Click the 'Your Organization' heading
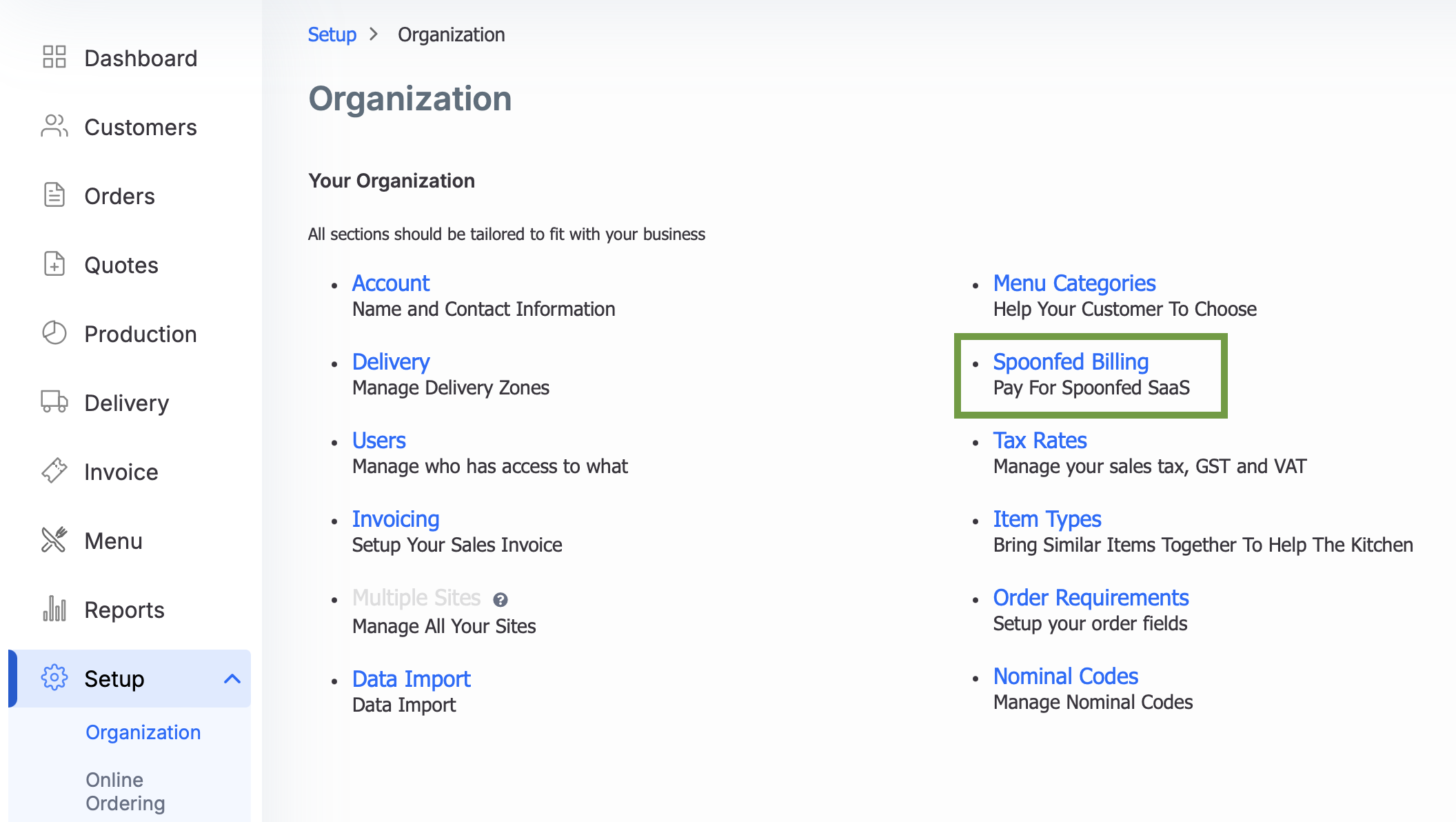 [x=392, y=181]
